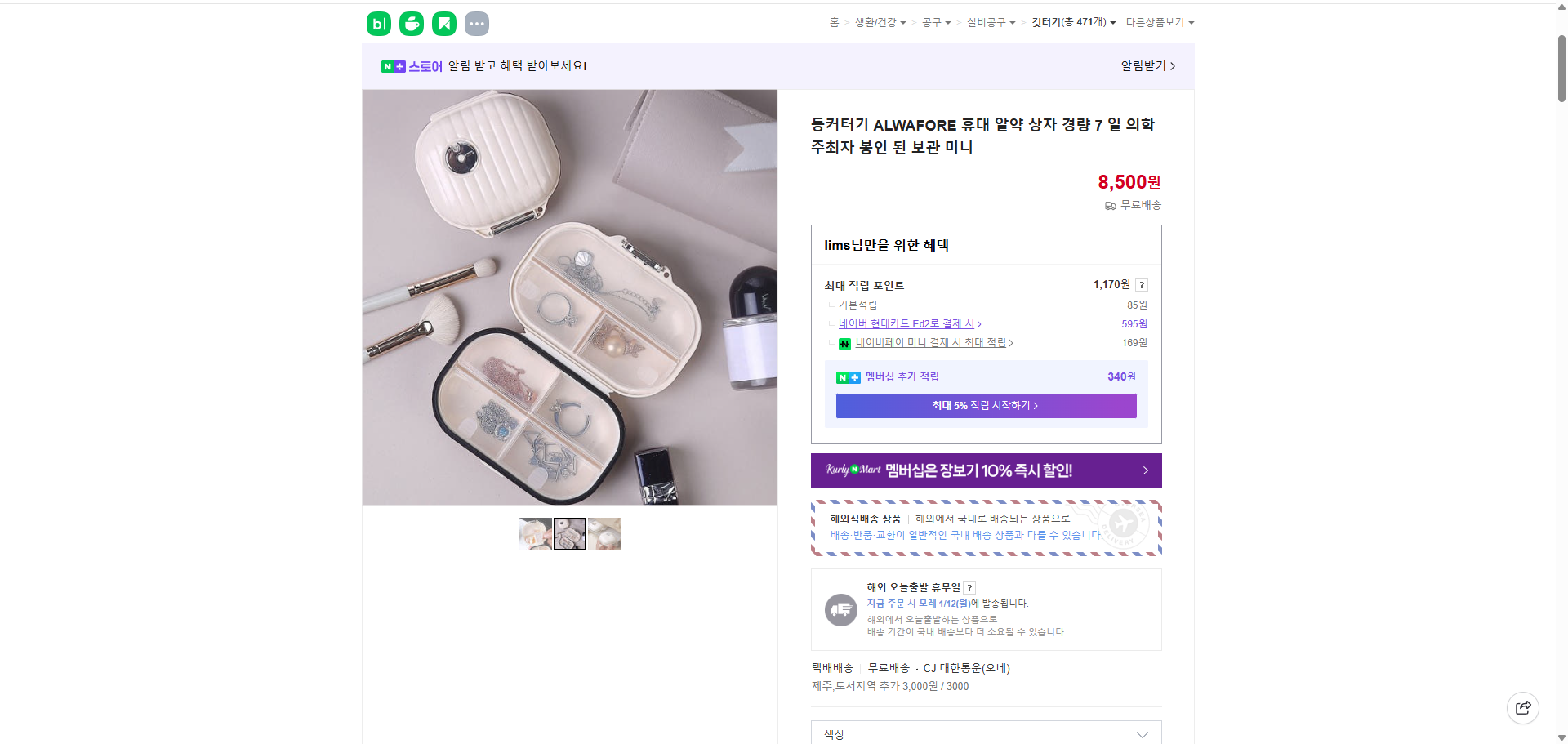Save product with the Keep bookmark icon

pyautogui.click(x=443, y=23)
